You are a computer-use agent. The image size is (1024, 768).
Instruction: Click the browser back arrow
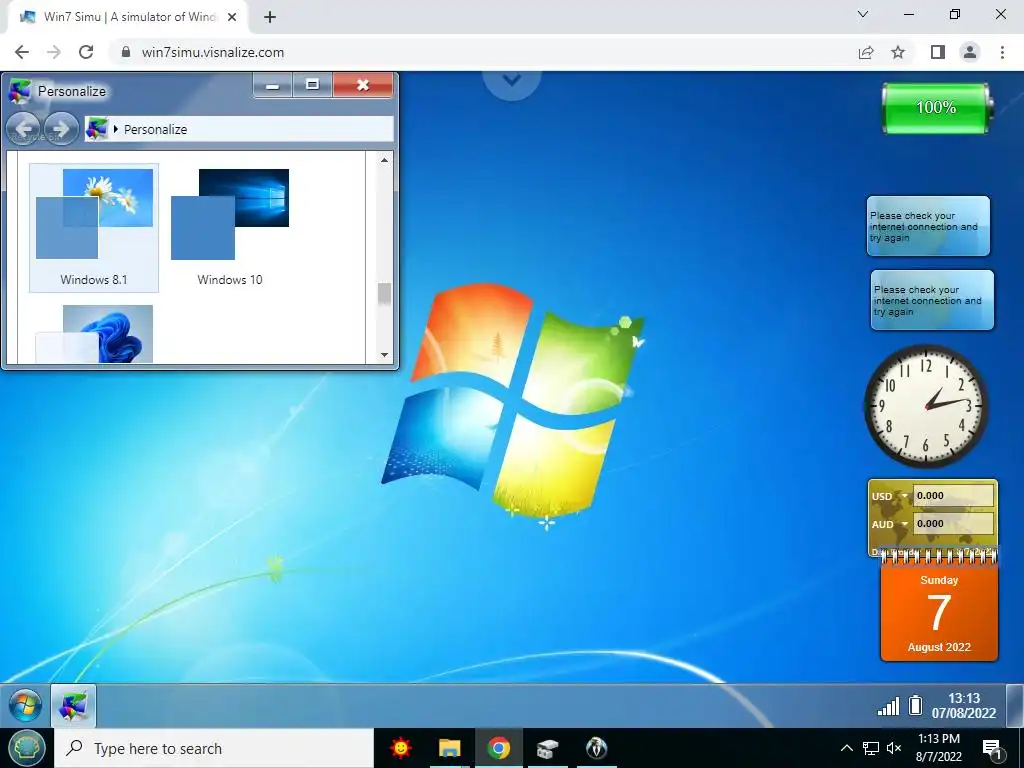coord(22,52)
